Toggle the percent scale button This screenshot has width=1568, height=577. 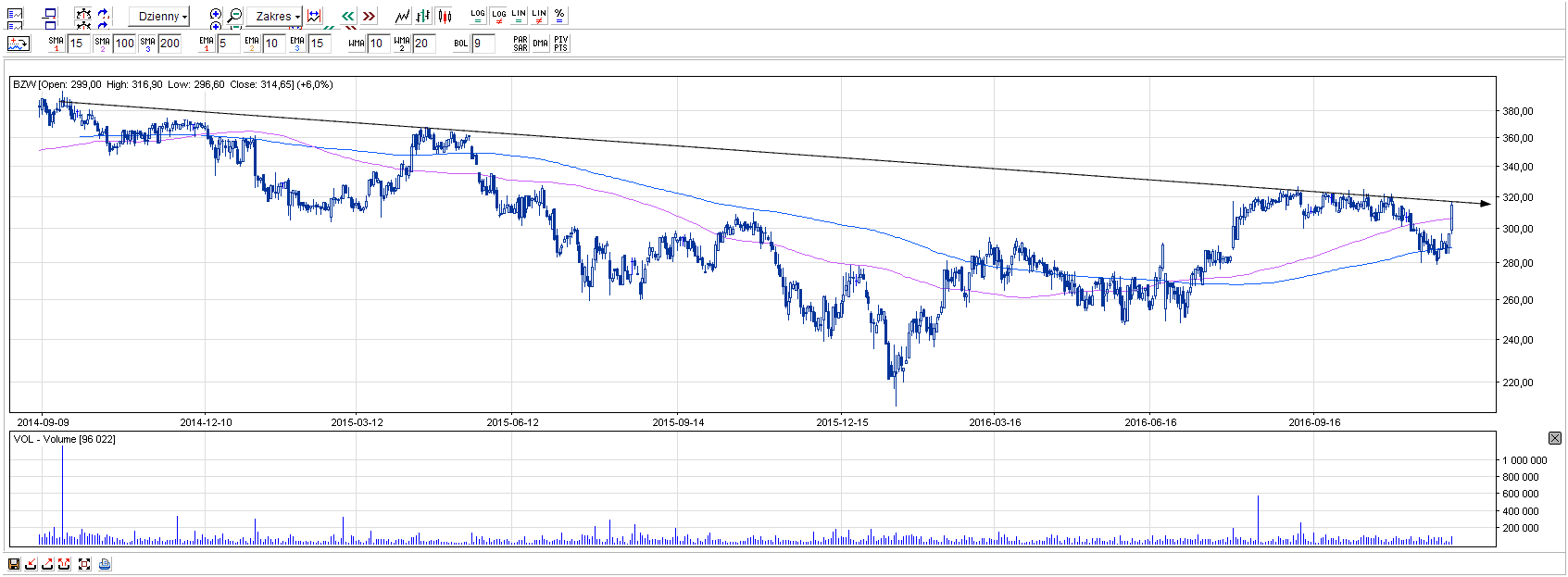559,16
